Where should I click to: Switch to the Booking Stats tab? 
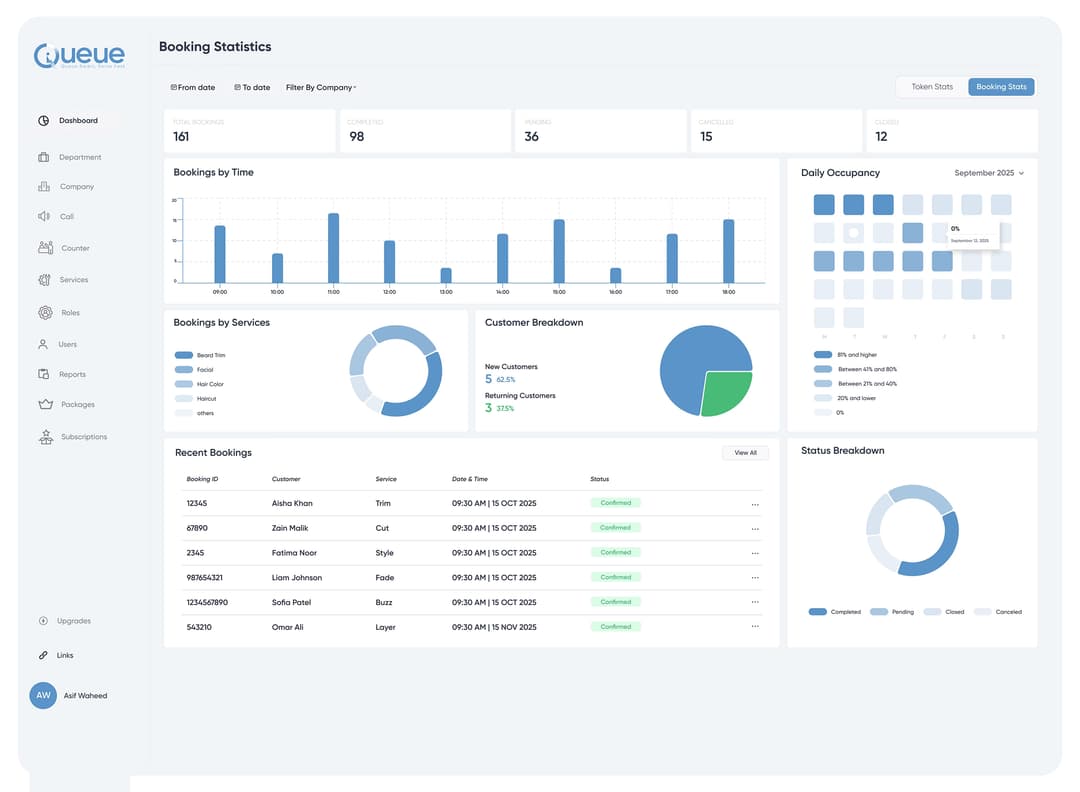1001,87
